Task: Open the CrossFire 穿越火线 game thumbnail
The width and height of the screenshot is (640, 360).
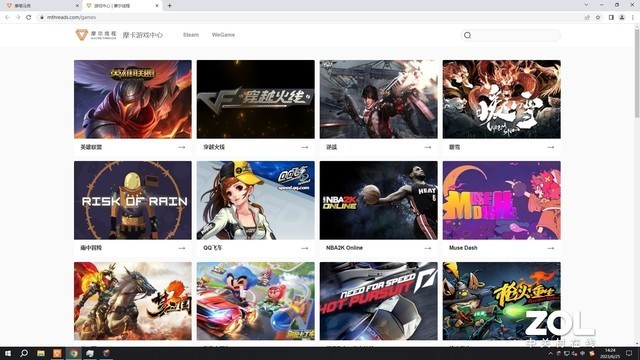Action: (256, 99)
